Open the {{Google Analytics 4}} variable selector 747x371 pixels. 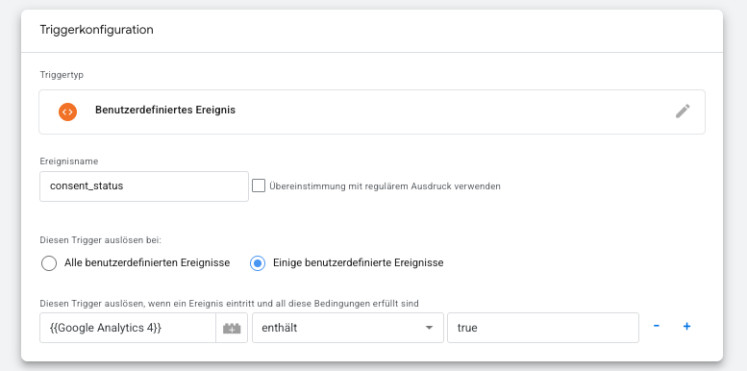coord(128,328)
